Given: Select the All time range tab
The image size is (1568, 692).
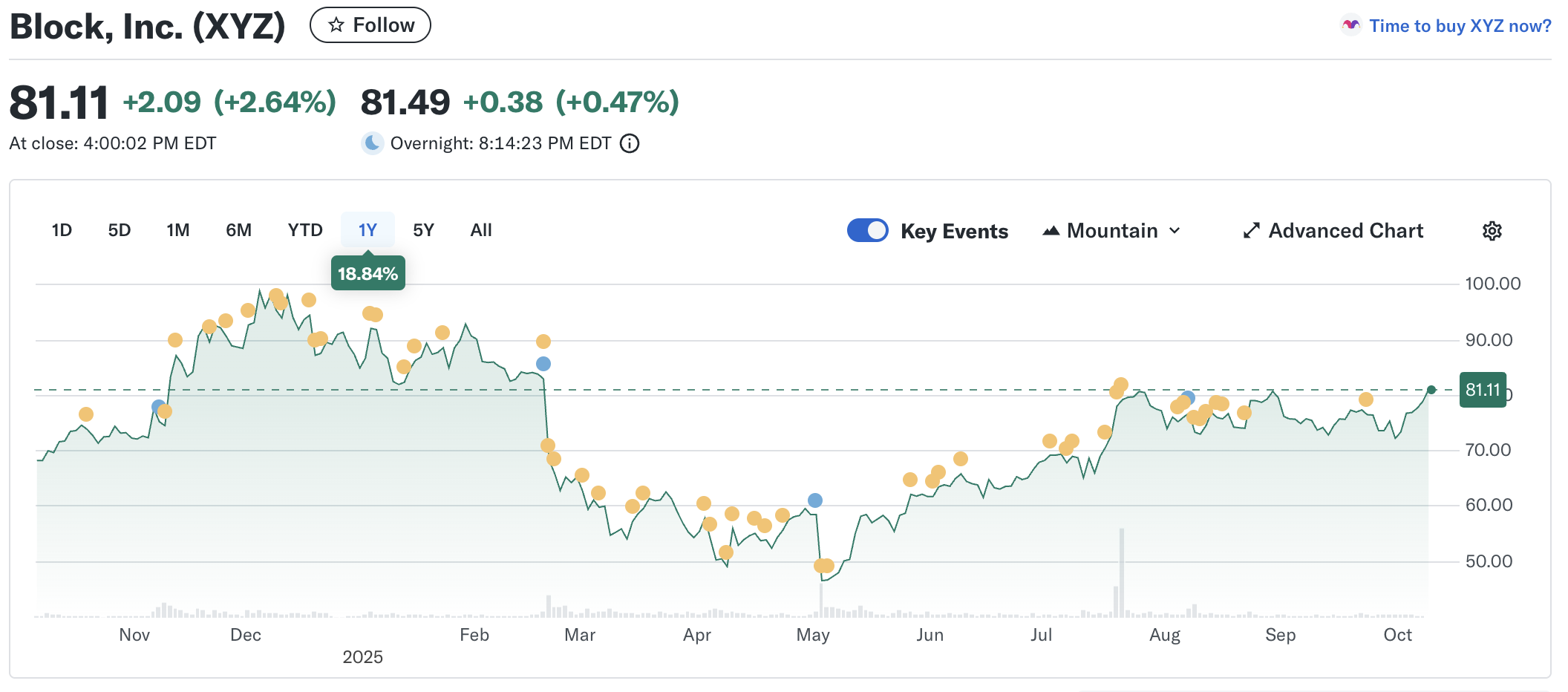Looking at the screenshot, I should (x=481, y=230).
